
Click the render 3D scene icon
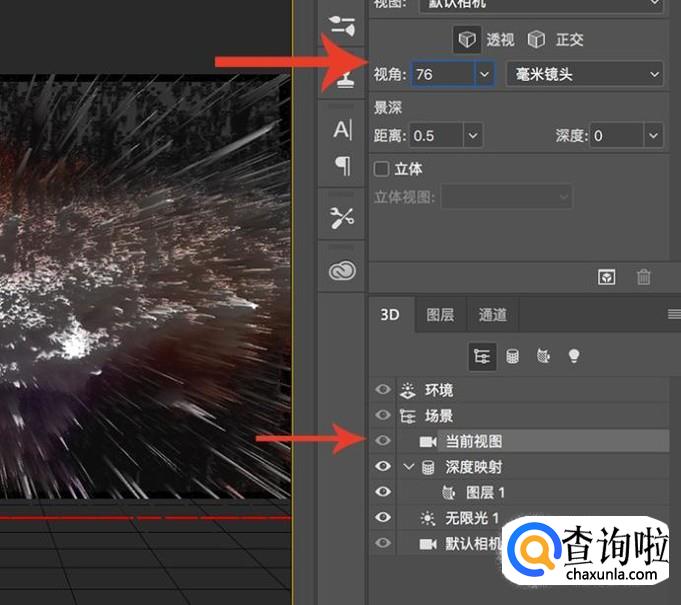coord(606,277)
